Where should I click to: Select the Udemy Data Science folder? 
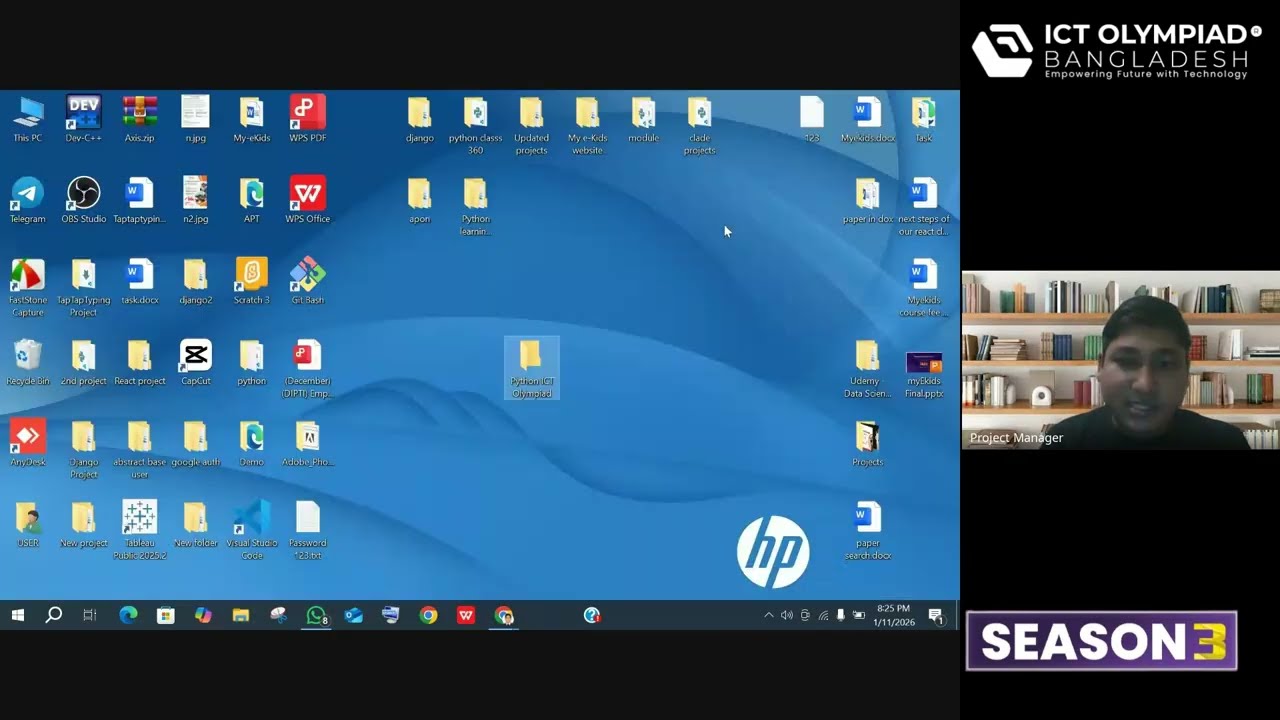pos(868,368)
